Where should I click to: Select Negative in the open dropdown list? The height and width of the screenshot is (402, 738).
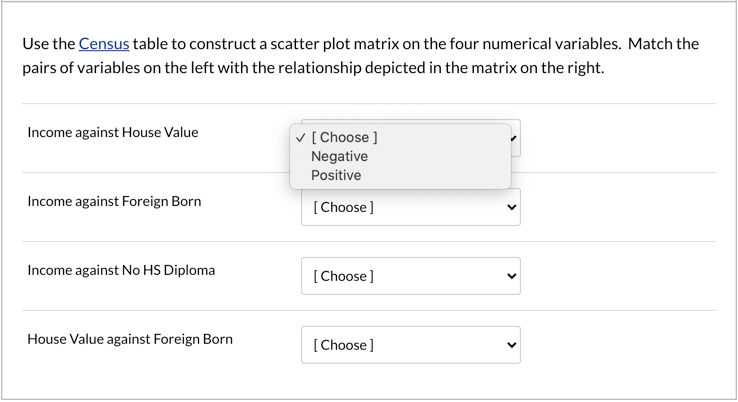tap(339, 156)
